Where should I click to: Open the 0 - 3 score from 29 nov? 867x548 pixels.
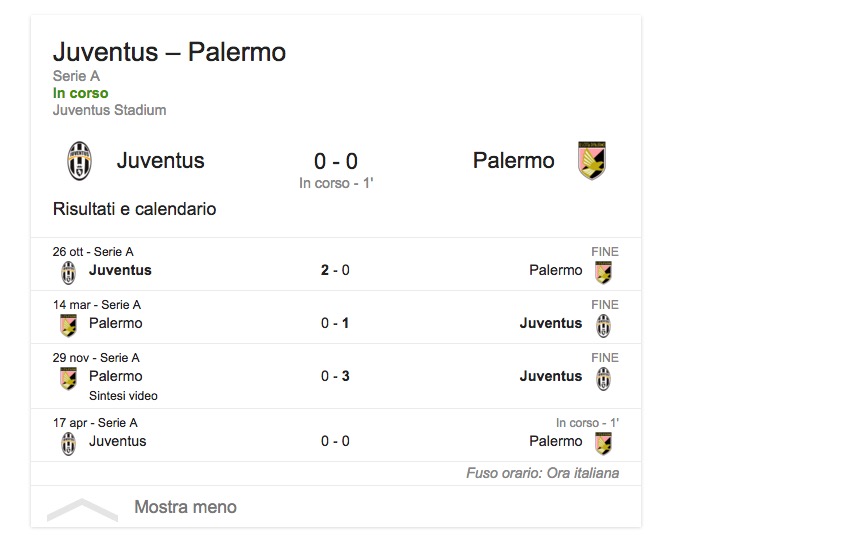point(335,376)
